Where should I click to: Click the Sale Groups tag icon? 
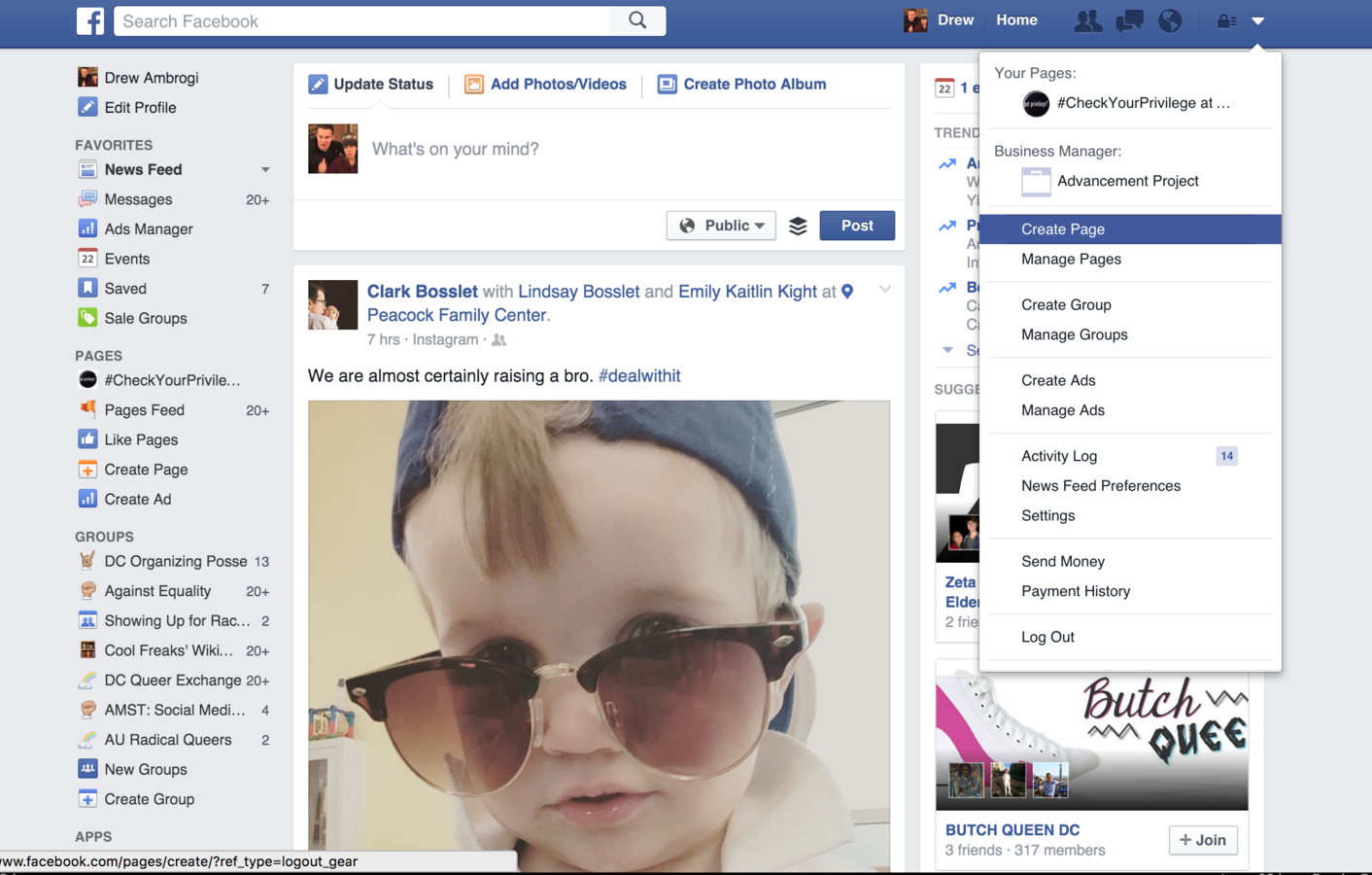click(87, 318)
